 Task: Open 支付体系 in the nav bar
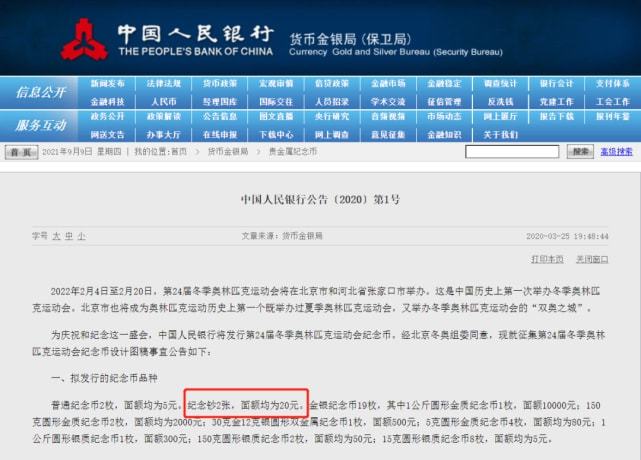[x=612, y=84]
